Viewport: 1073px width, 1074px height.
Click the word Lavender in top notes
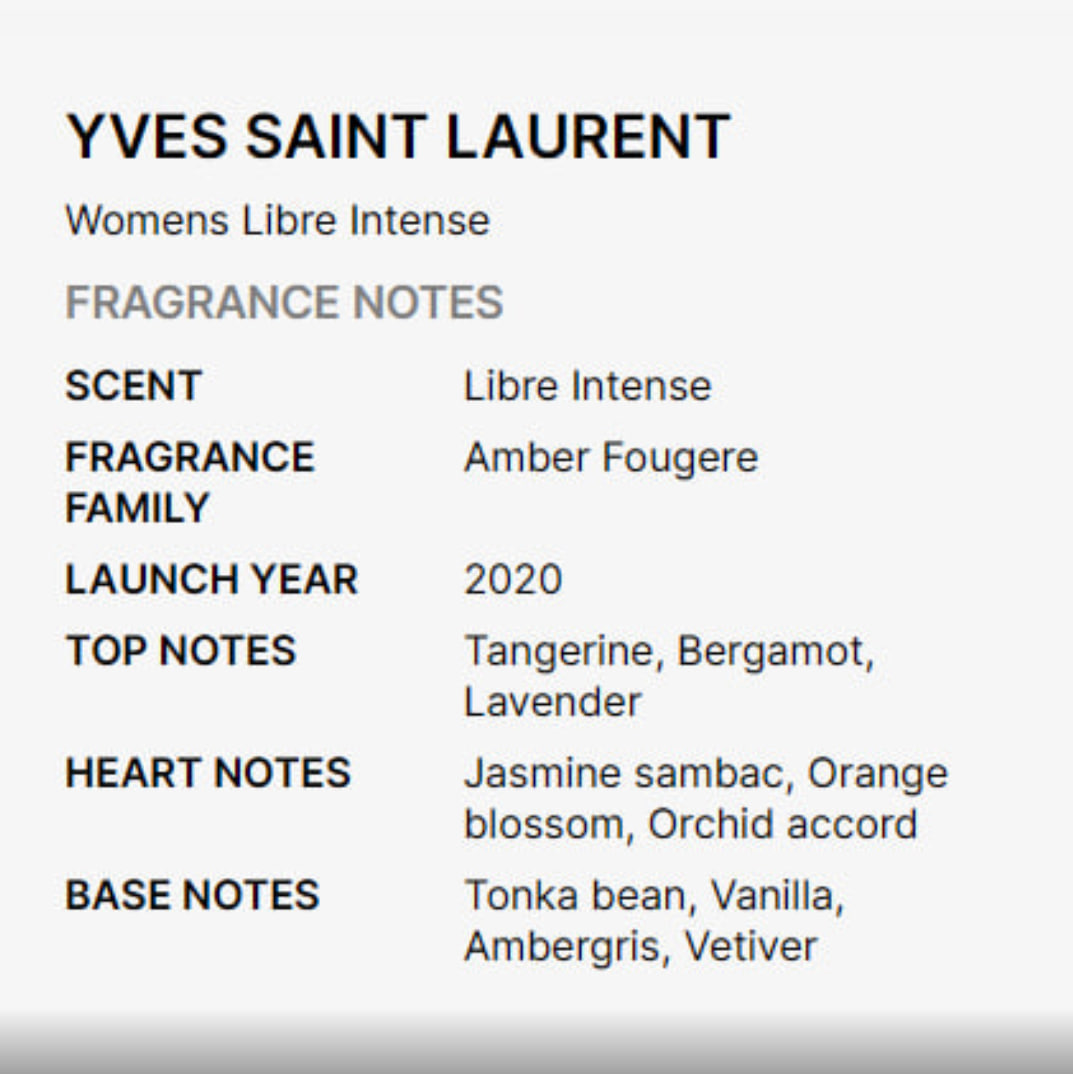(x=552, y=702)
